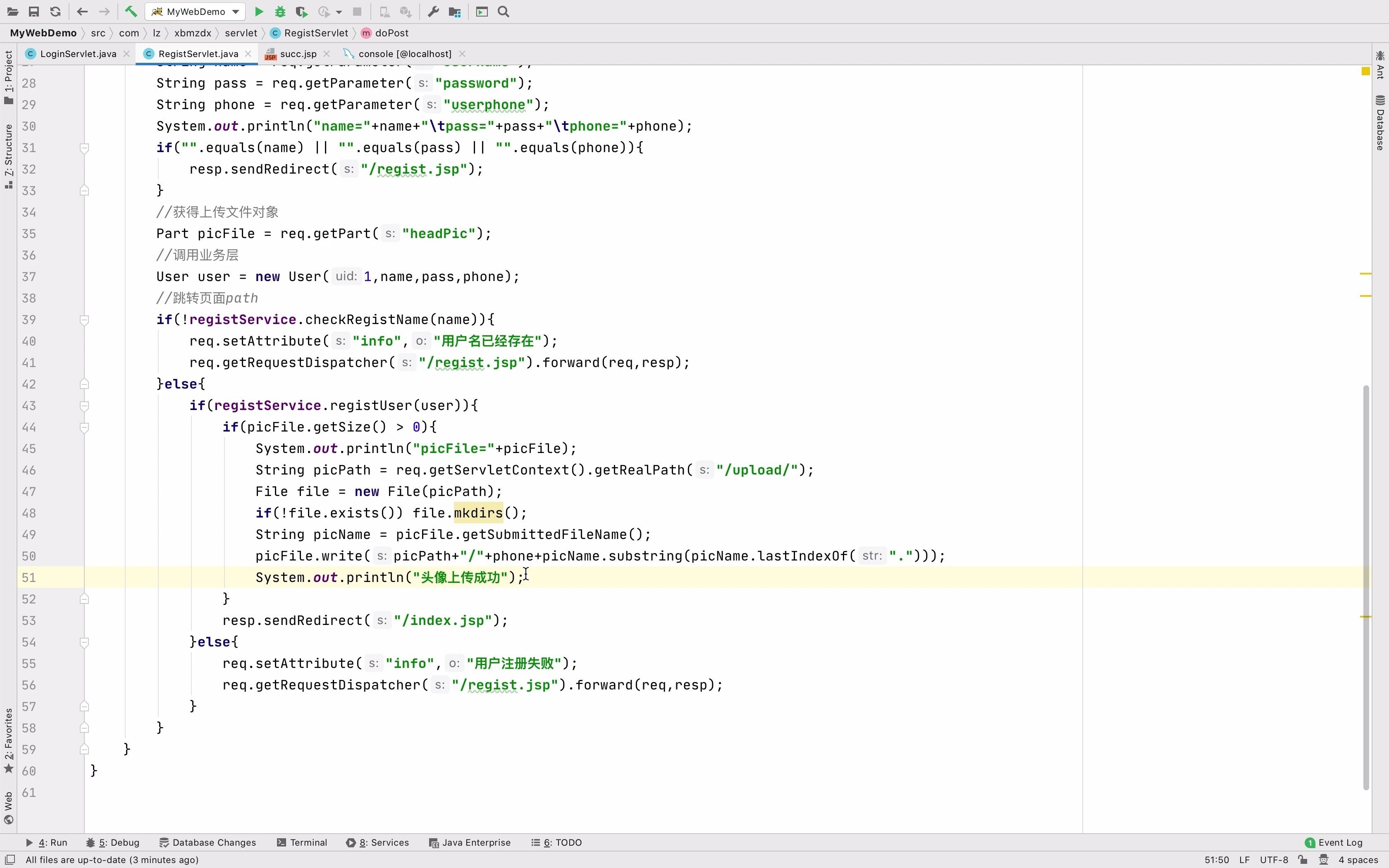
Task: Open the TODO tool window
Action: pyautogui.click(x=556, y=842)
